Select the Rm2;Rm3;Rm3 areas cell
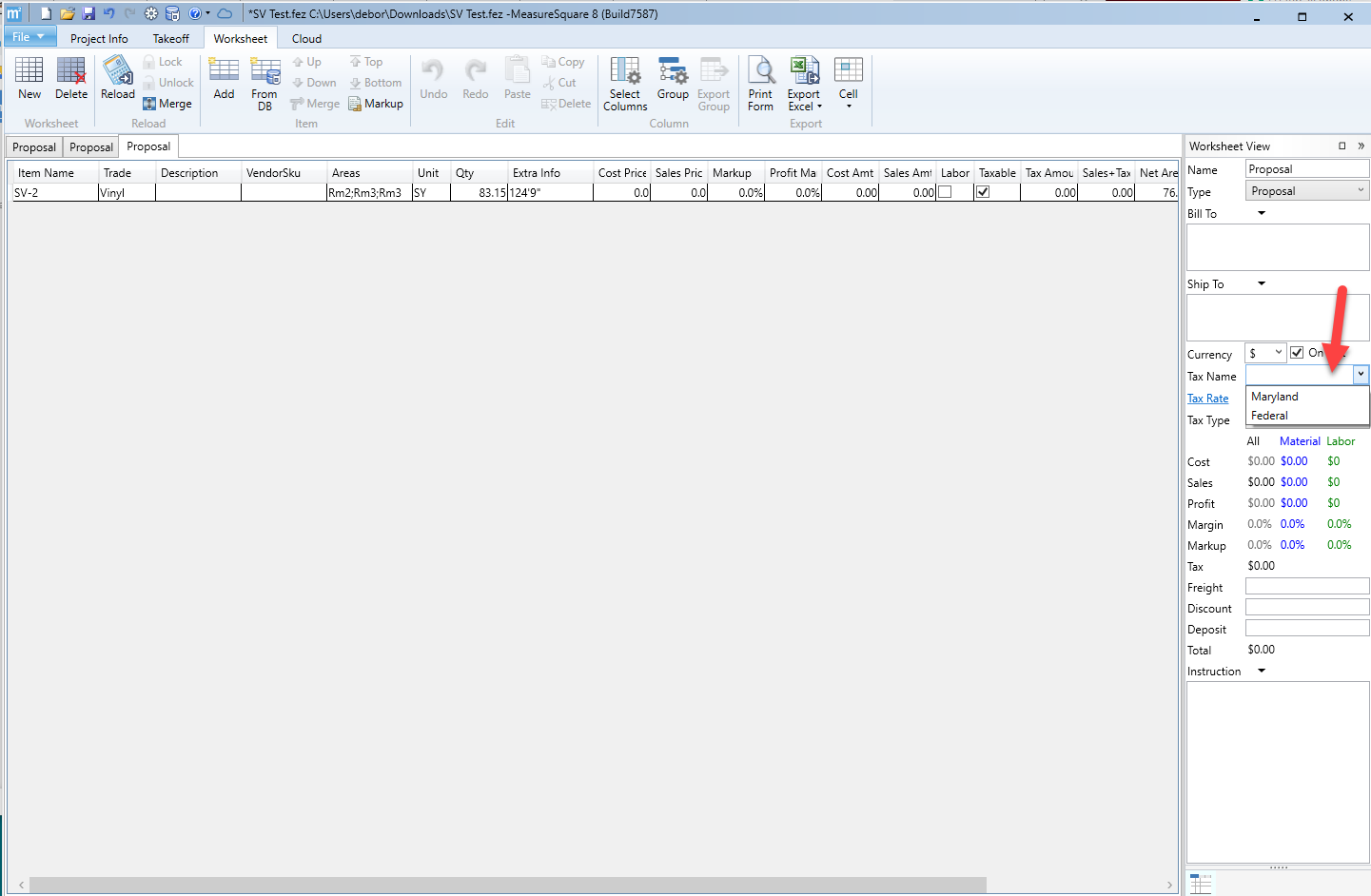 (x=369, y=192)
